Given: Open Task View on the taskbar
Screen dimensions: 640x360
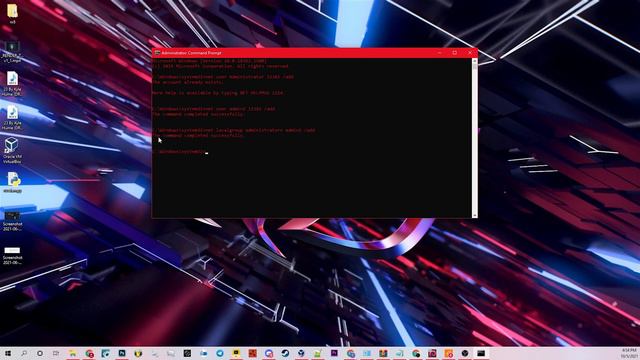Looking at the screenshot, I should tap(56, 353).
